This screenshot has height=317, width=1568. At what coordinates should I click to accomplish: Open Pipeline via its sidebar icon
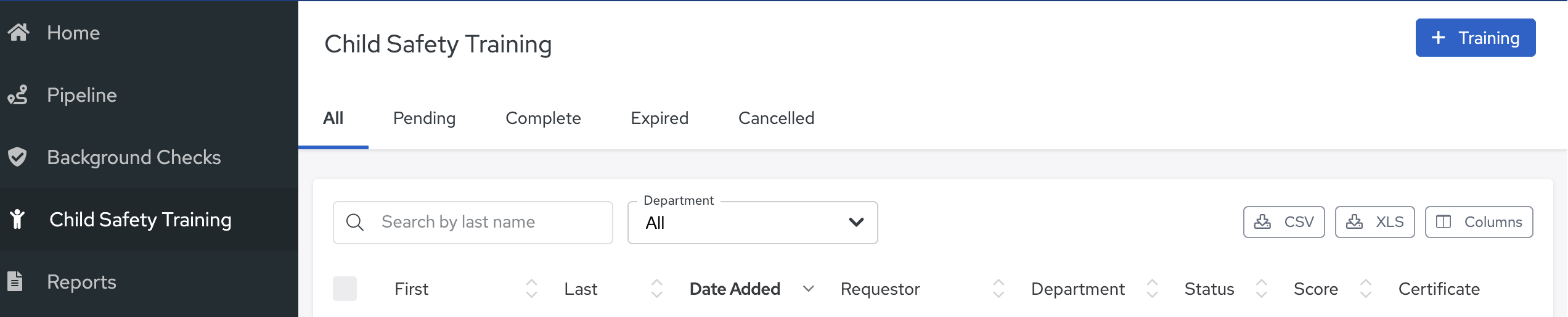coord(18,95)
